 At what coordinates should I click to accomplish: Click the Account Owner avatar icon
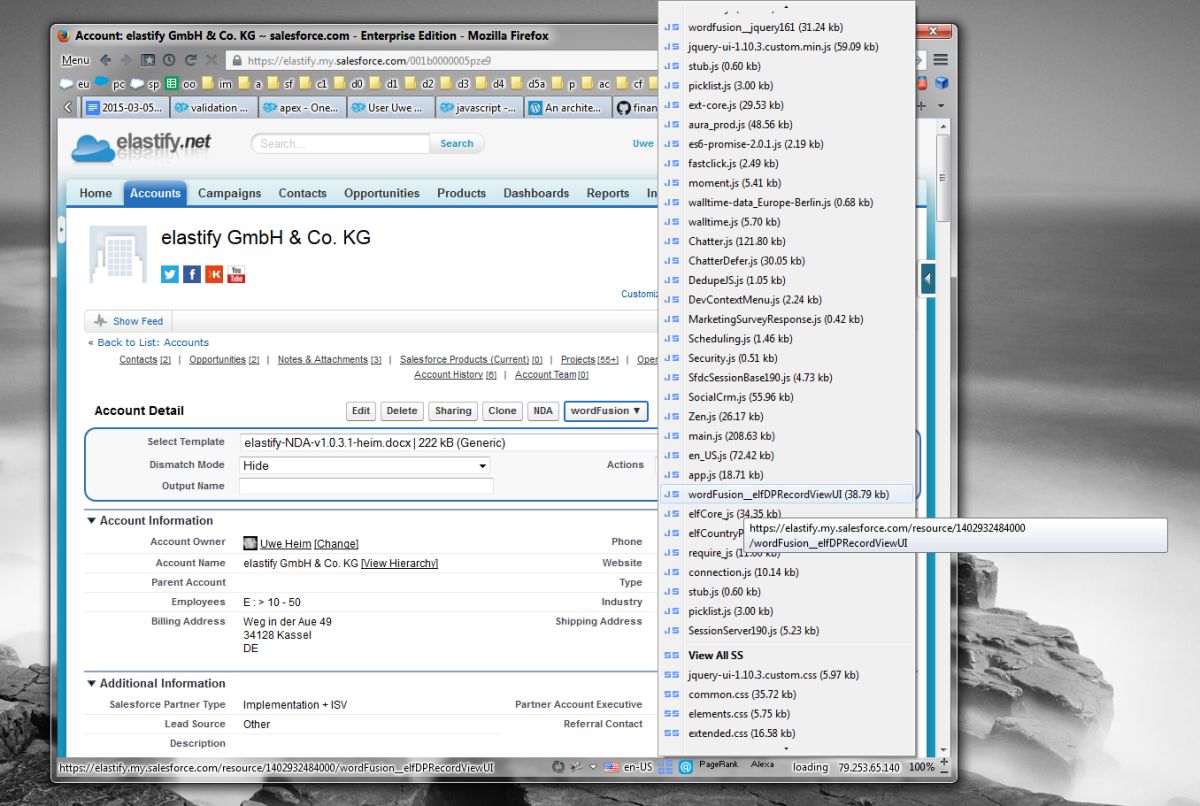[250, 543]
